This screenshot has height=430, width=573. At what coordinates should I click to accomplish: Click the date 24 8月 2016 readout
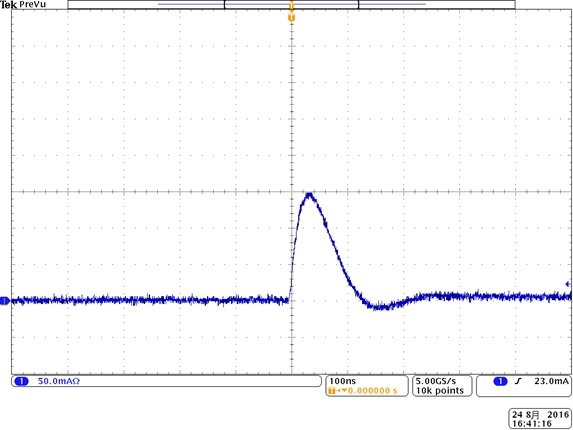click(x=540, y=415)
